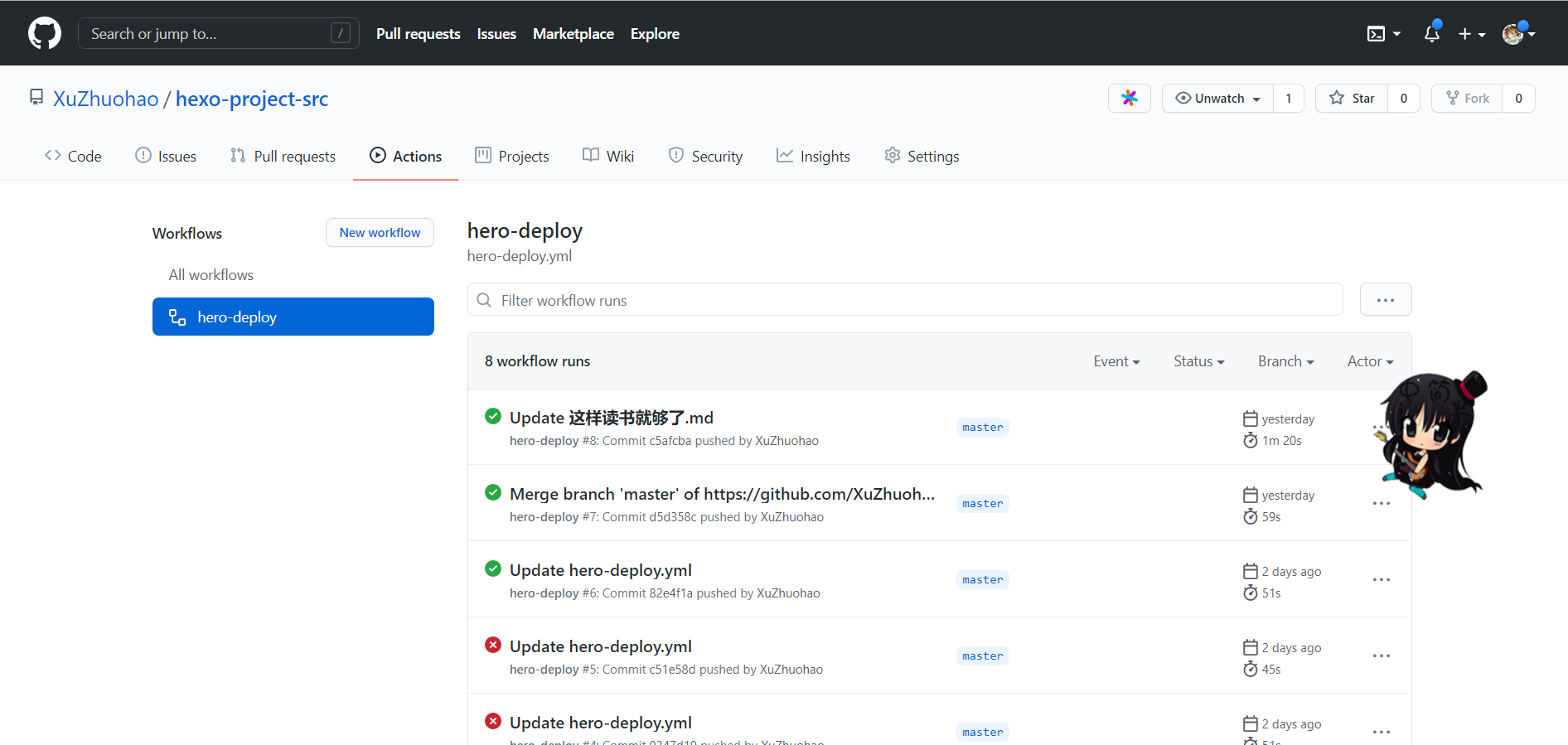Open ellipsis menu for run #7
1568x745 pixels.
click(1382, 504)
